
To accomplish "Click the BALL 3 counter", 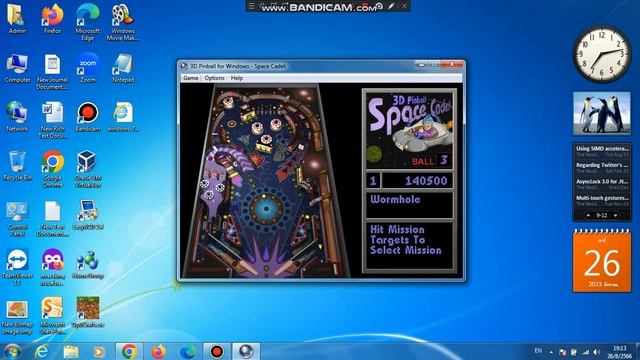I will [x=431, y=160].
